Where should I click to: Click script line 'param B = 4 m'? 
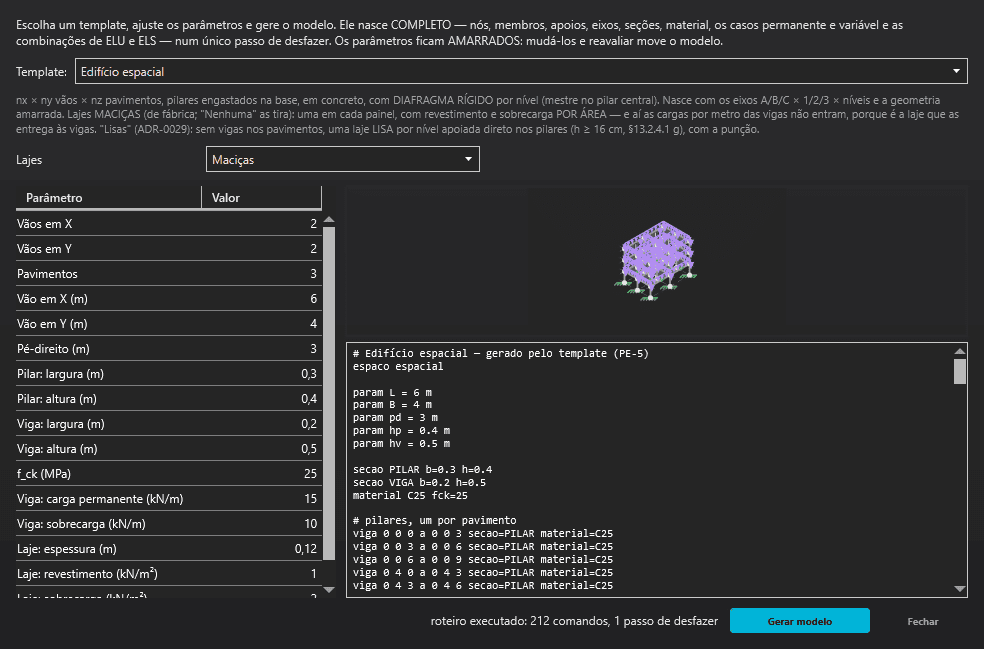(392, 405)
